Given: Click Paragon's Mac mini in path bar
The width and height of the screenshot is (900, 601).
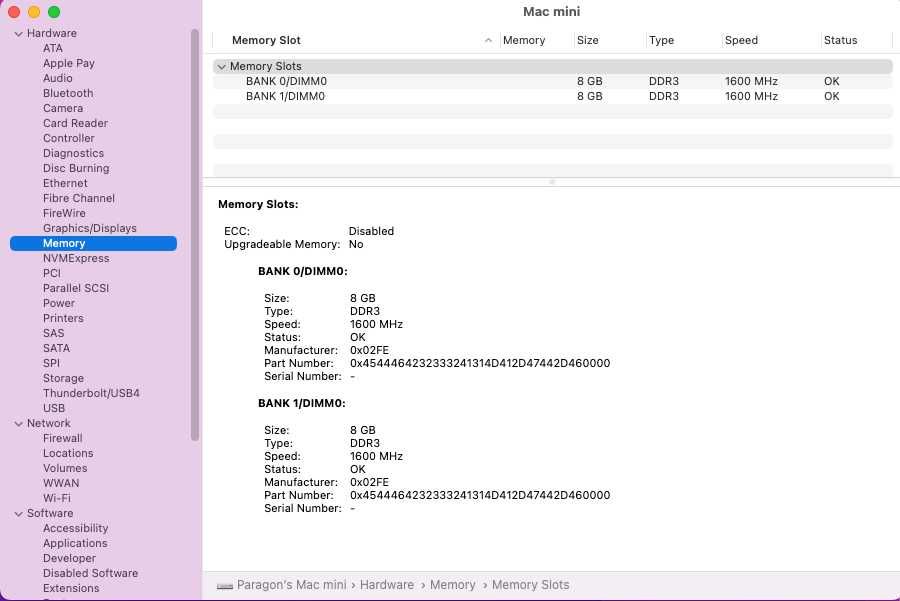Looking at the screenshot, I should [292, 585].
